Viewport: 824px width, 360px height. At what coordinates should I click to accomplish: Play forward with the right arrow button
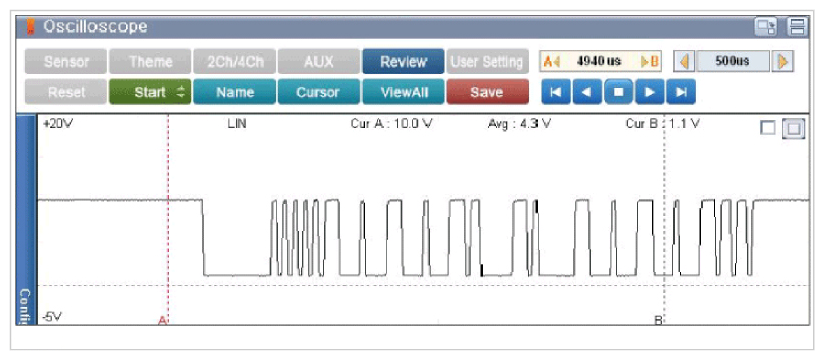click(650, 92)
